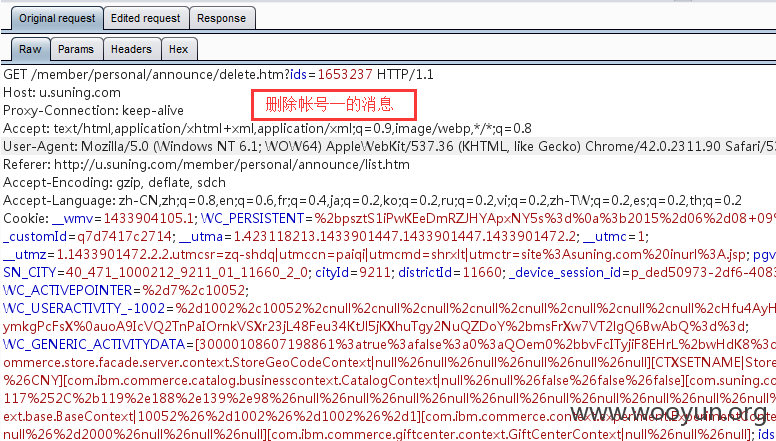
Task: Click the BaseContext text line
Action: [389, 417]
